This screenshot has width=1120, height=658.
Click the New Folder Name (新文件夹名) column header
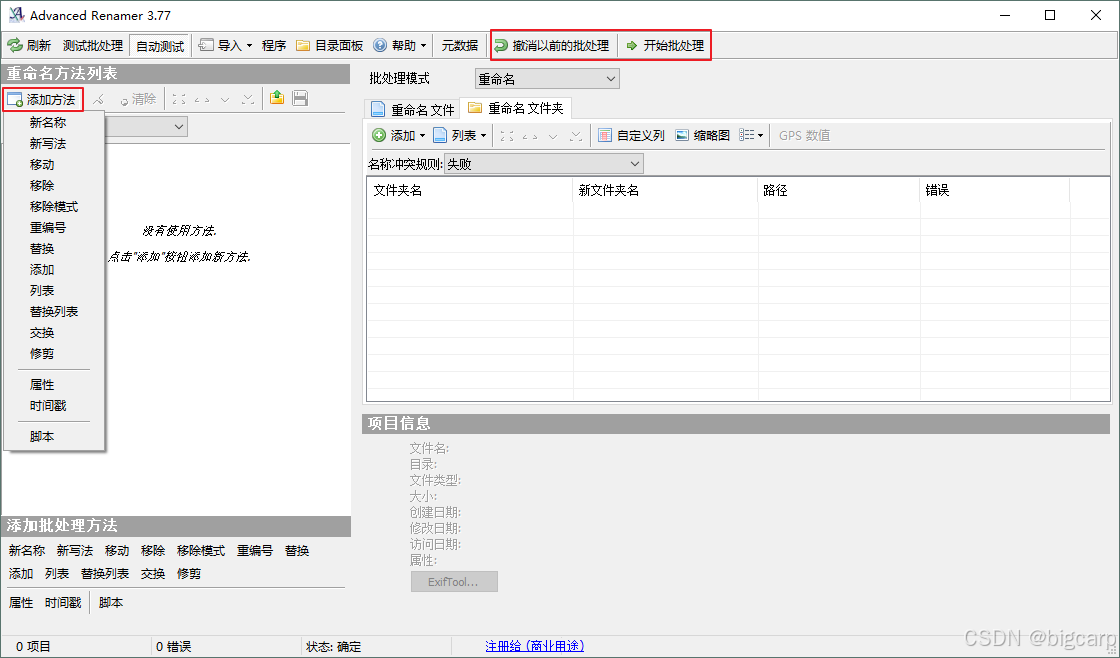(666, 191)
